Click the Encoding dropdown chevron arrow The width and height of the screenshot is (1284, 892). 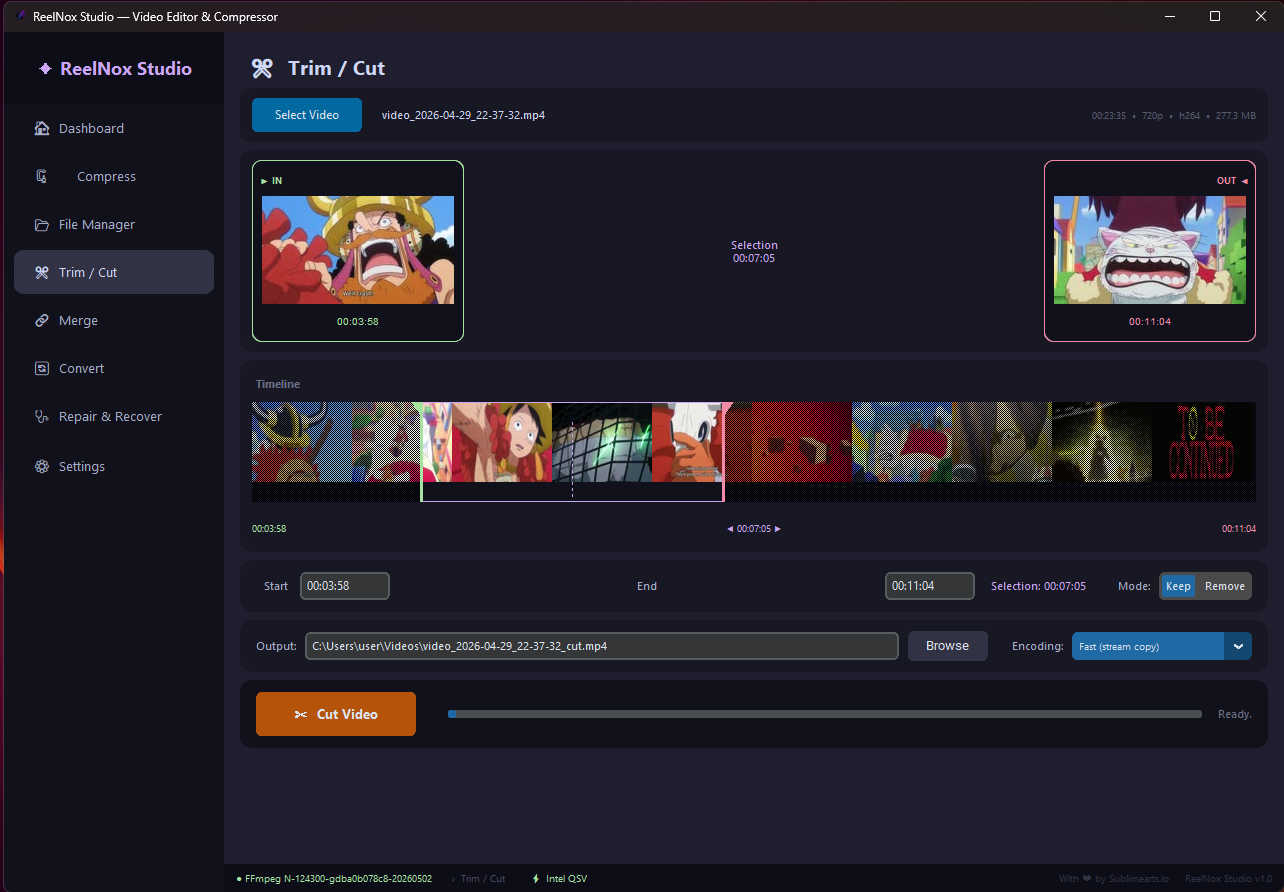pyautogui.click(x=1238, y=646)
